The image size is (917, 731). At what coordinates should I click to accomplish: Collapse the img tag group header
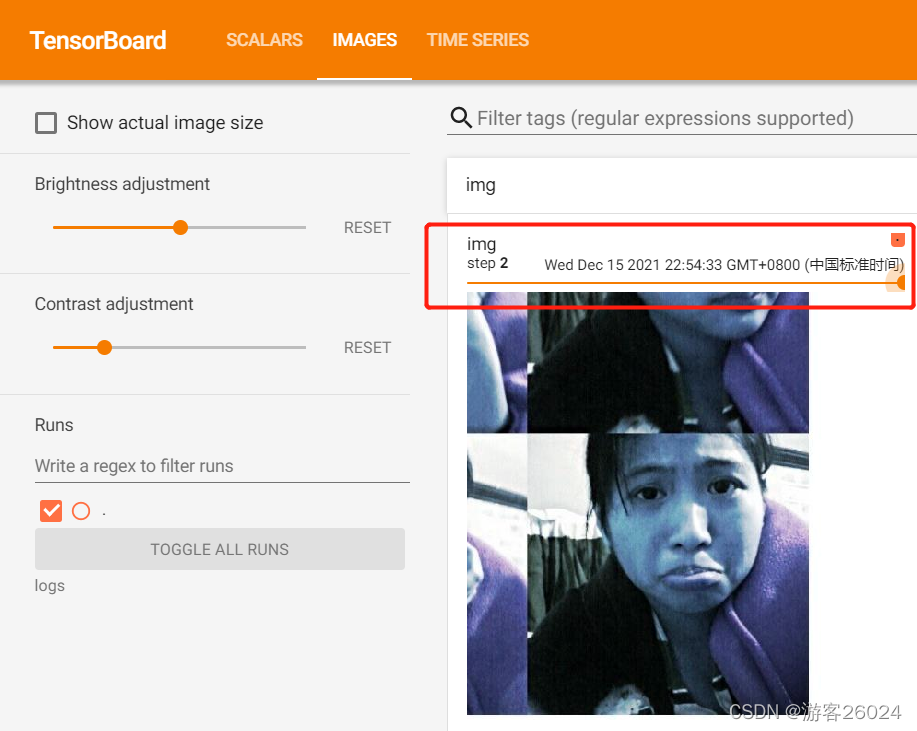[x=682, y=185]
